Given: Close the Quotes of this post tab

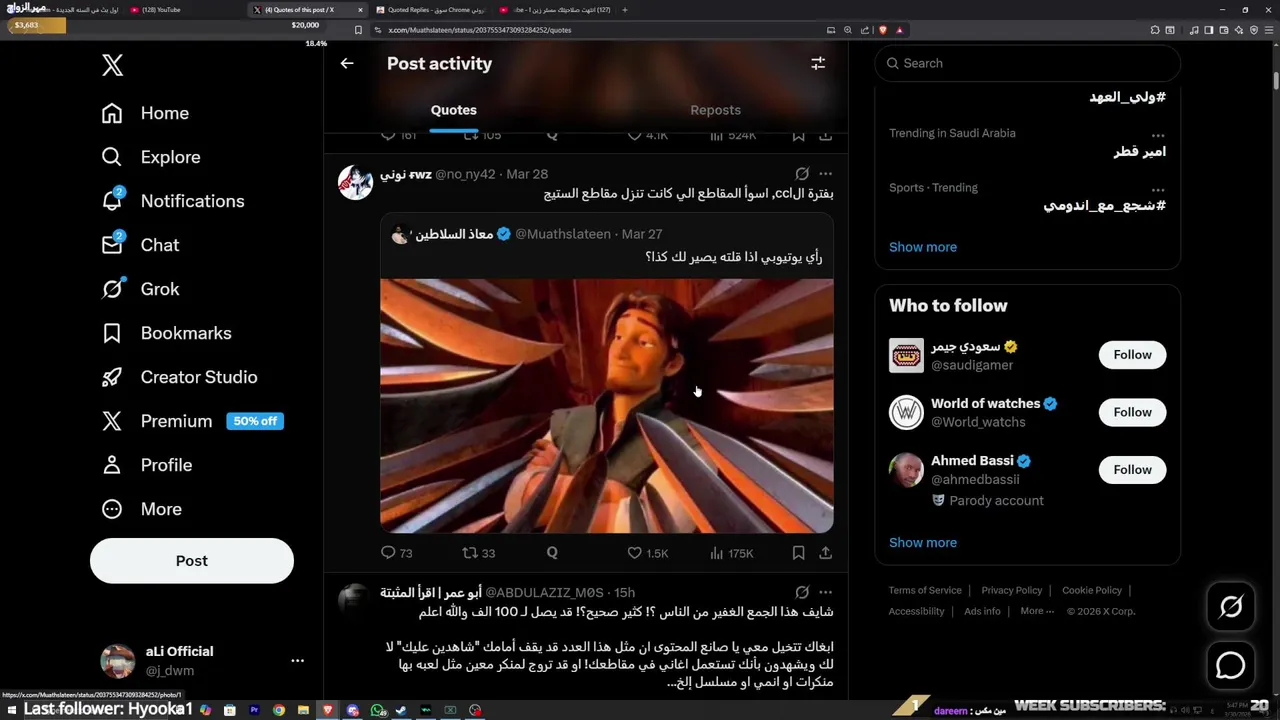Looking at the screenshot, I should click(360, 10).
